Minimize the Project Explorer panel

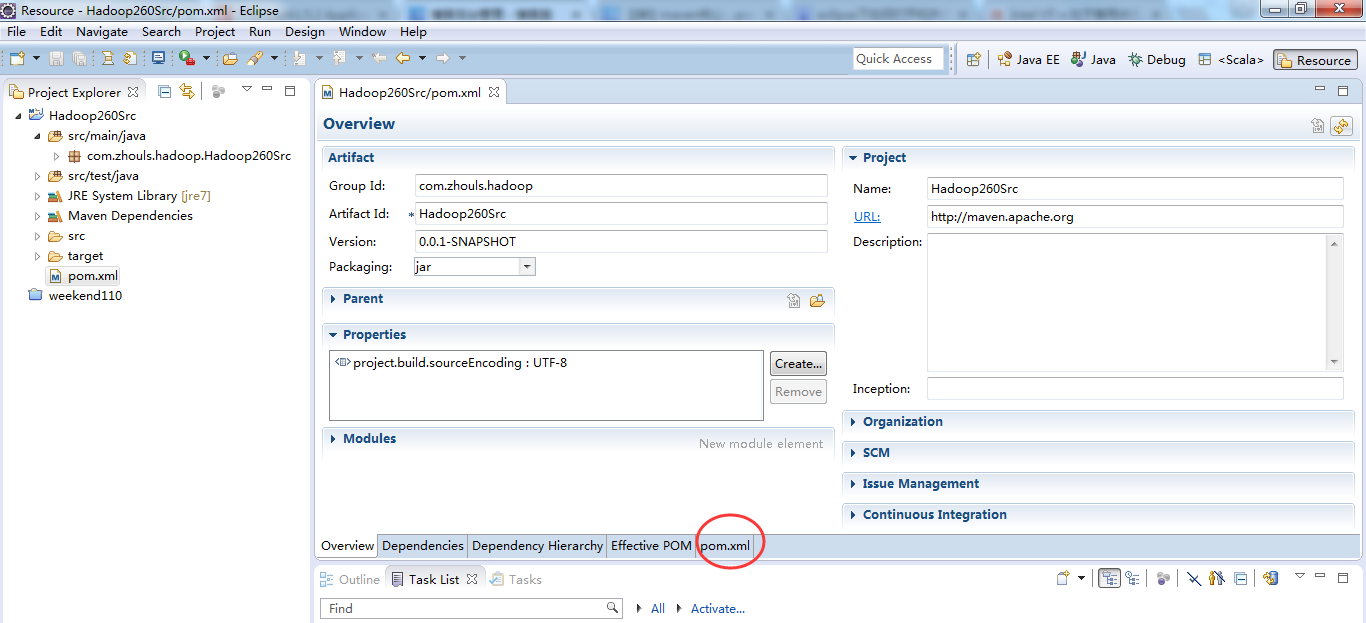coord(267,90)
